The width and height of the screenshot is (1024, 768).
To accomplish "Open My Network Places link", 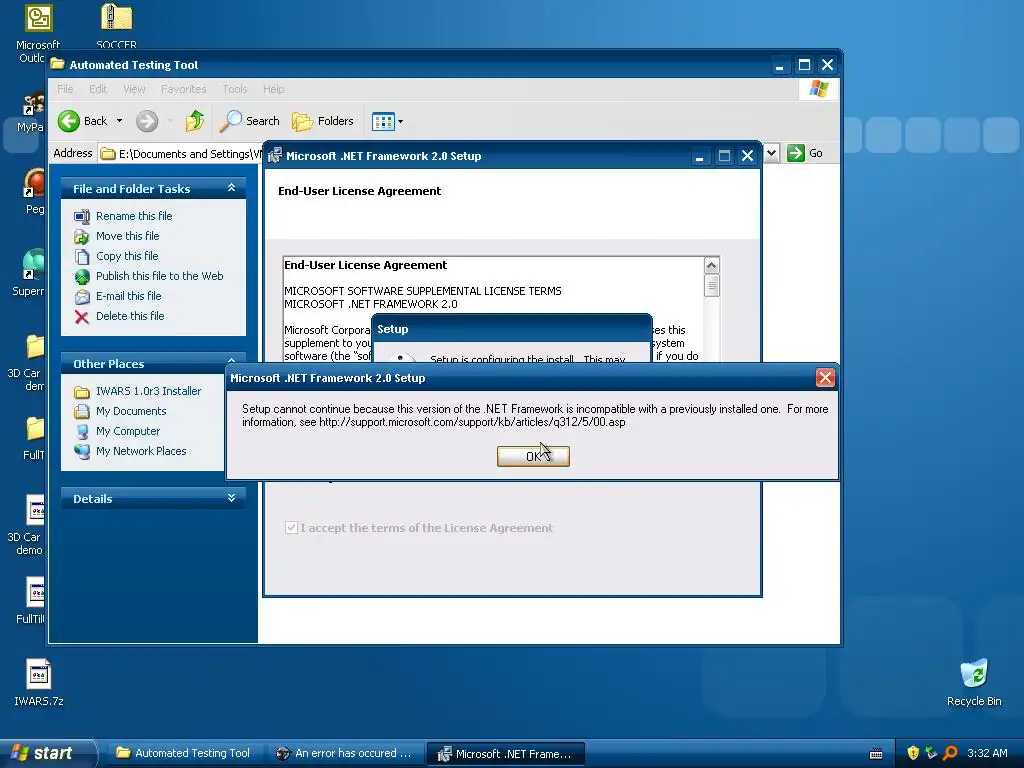I will [x=141, y=451].
